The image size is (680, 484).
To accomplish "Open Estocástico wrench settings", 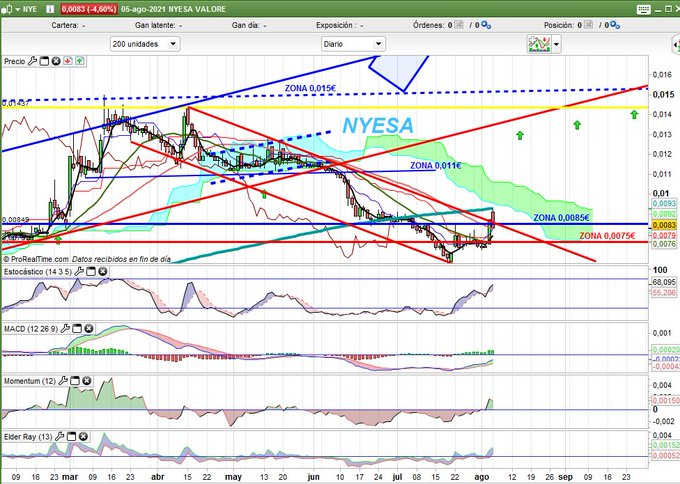I will click(x=79, y=271).
